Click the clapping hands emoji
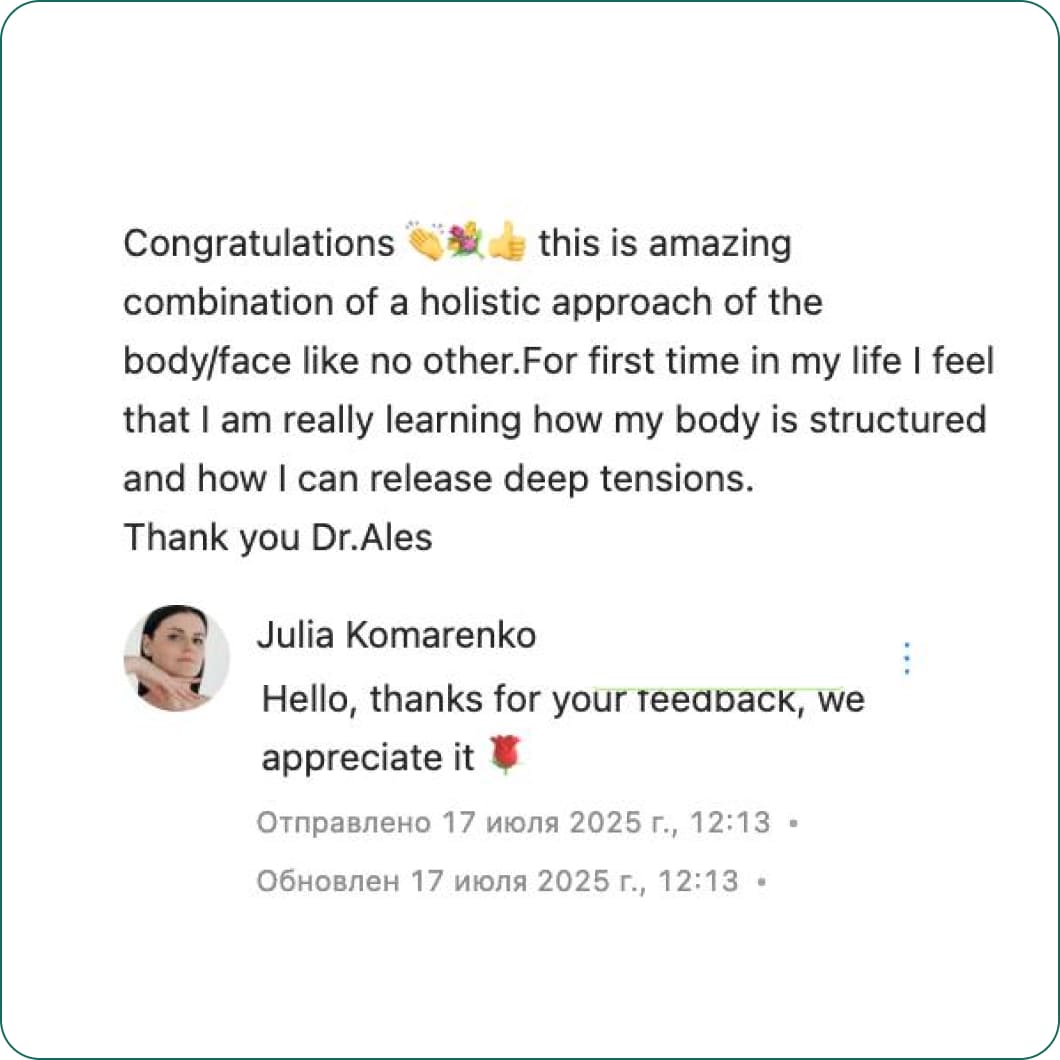1060x1060 pixels. click(425, 243)
